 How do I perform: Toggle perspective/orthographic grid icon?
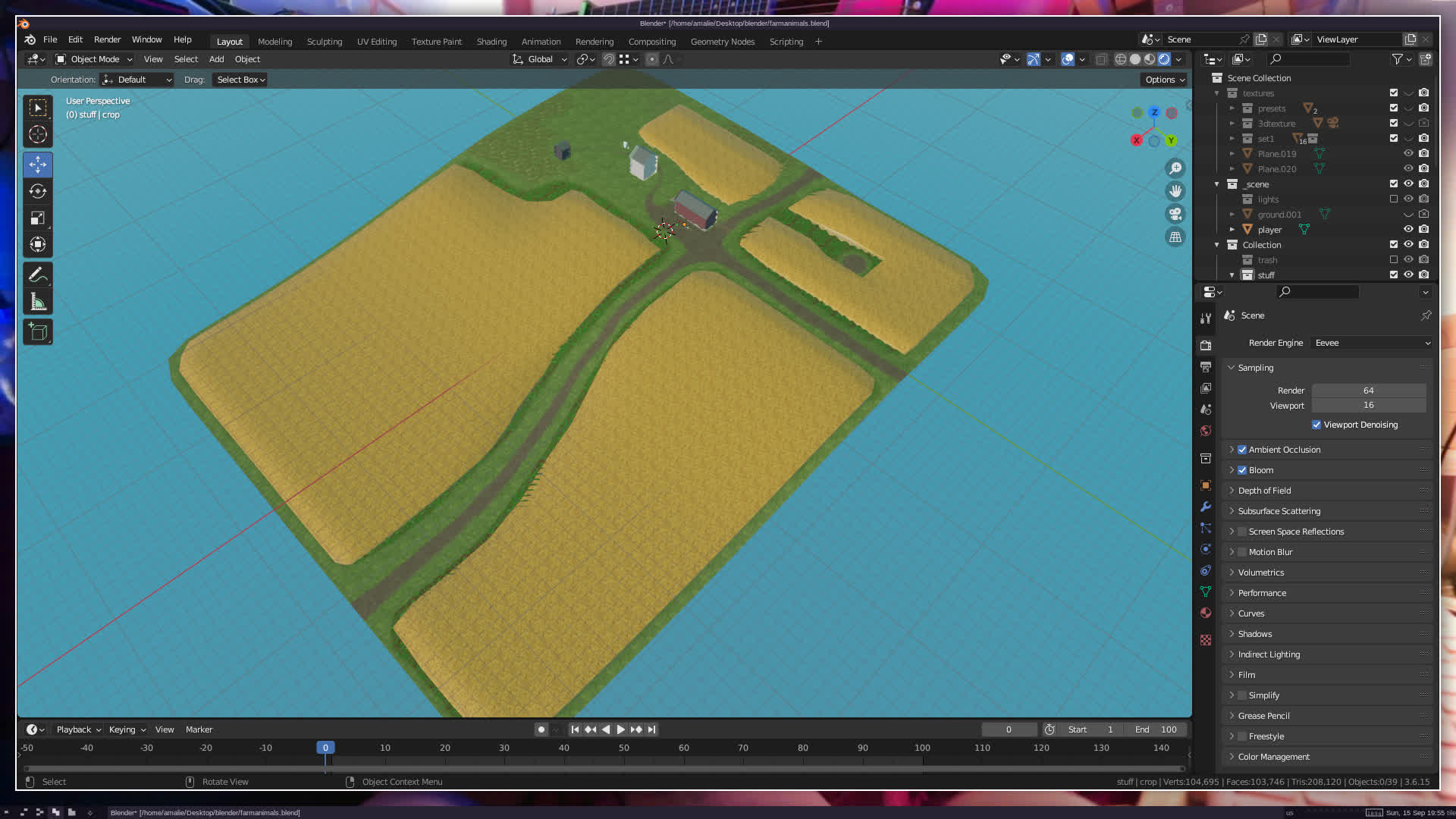click(x=1175, y=237)
